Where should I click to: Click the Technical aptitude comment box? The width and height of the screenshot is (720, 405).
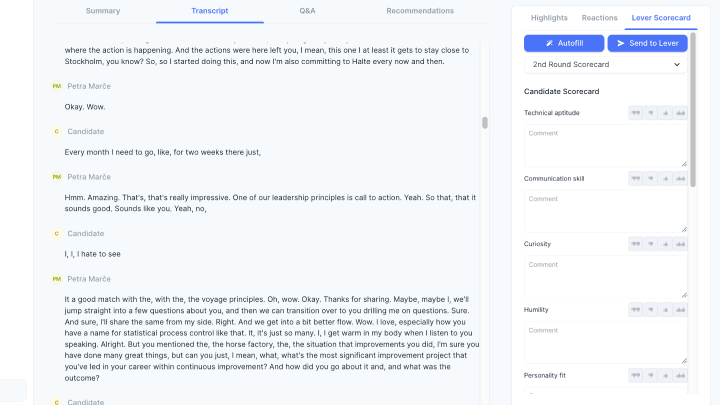(606, 144)
